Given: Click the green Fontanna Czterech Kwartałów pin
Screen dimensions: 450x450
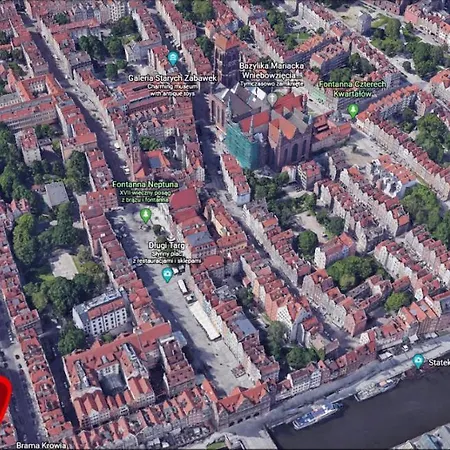Looking at the screenshot, I should point(353,110).
